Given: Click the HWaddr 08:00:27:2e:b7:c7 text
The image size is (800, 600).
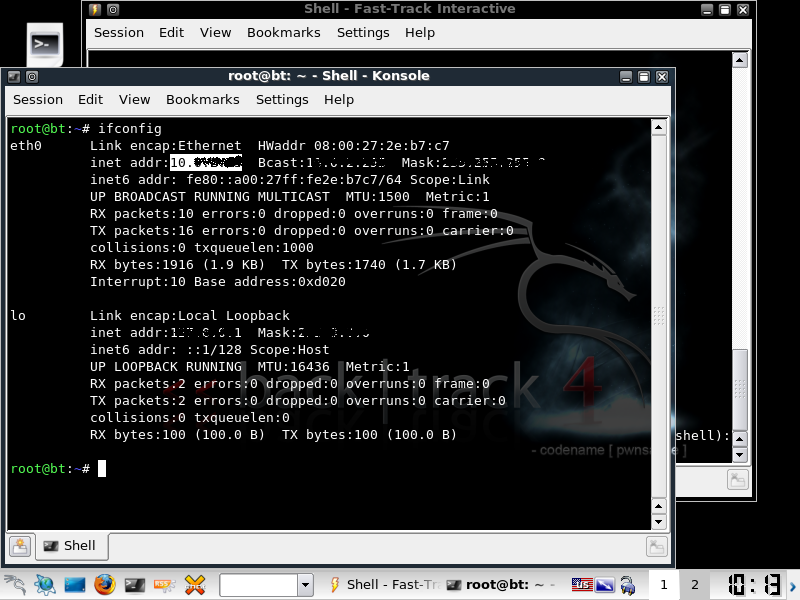Looking at the screenshot, I should click(x=354, y=146).
